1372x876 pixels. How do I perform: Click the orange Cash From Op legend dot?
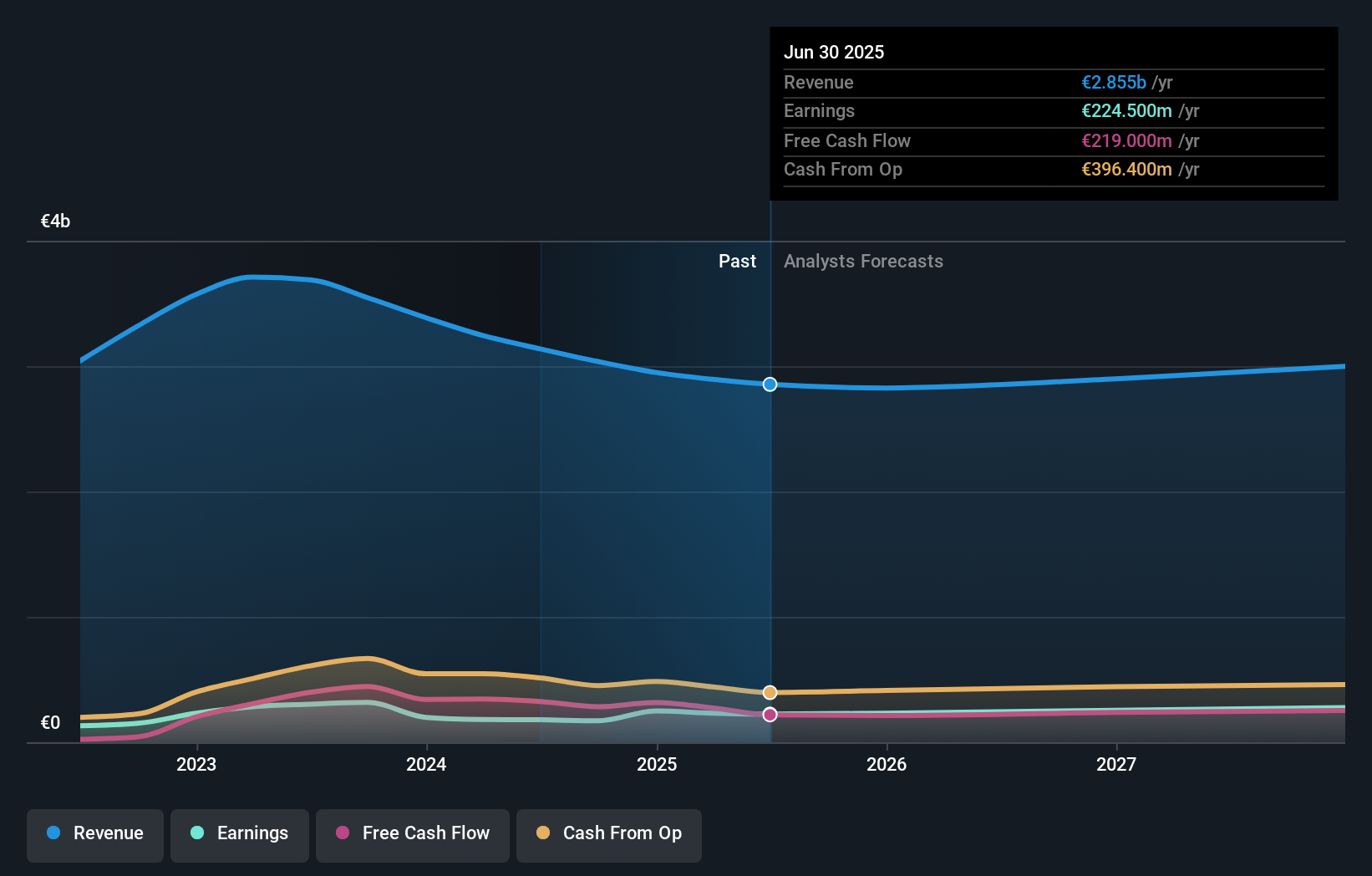[542, 833]
